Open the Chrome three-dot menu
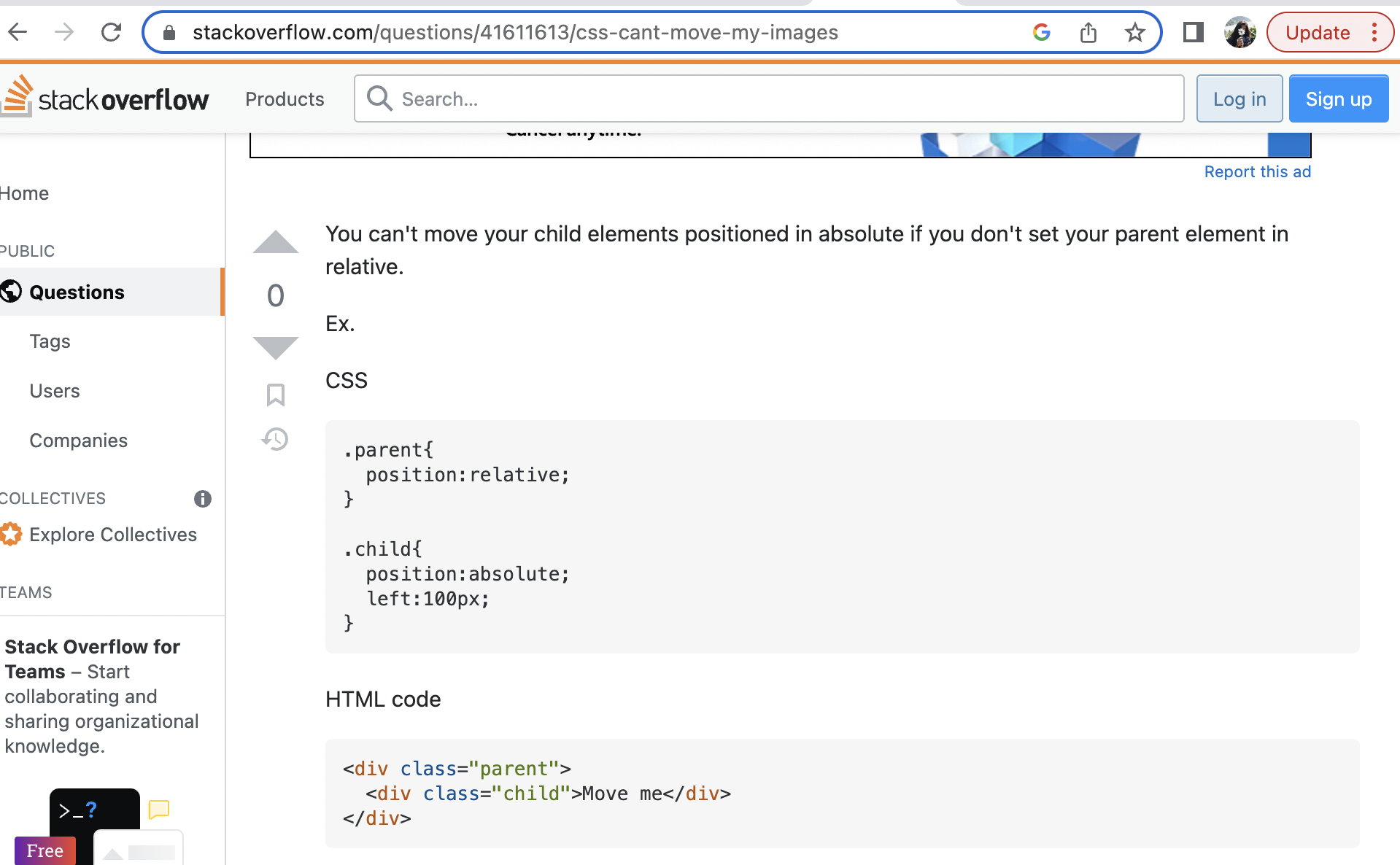The image size is (1400, 865). click(1374, 32)
